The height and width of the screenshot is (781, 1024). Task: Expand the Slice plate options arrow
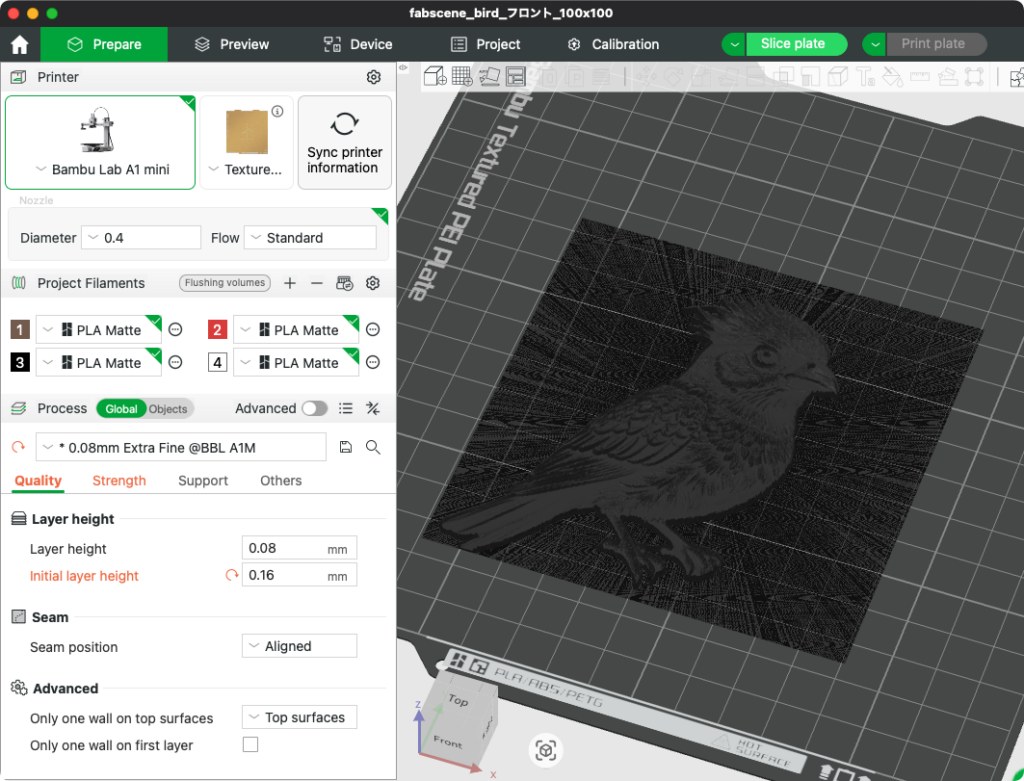(734, 44)
